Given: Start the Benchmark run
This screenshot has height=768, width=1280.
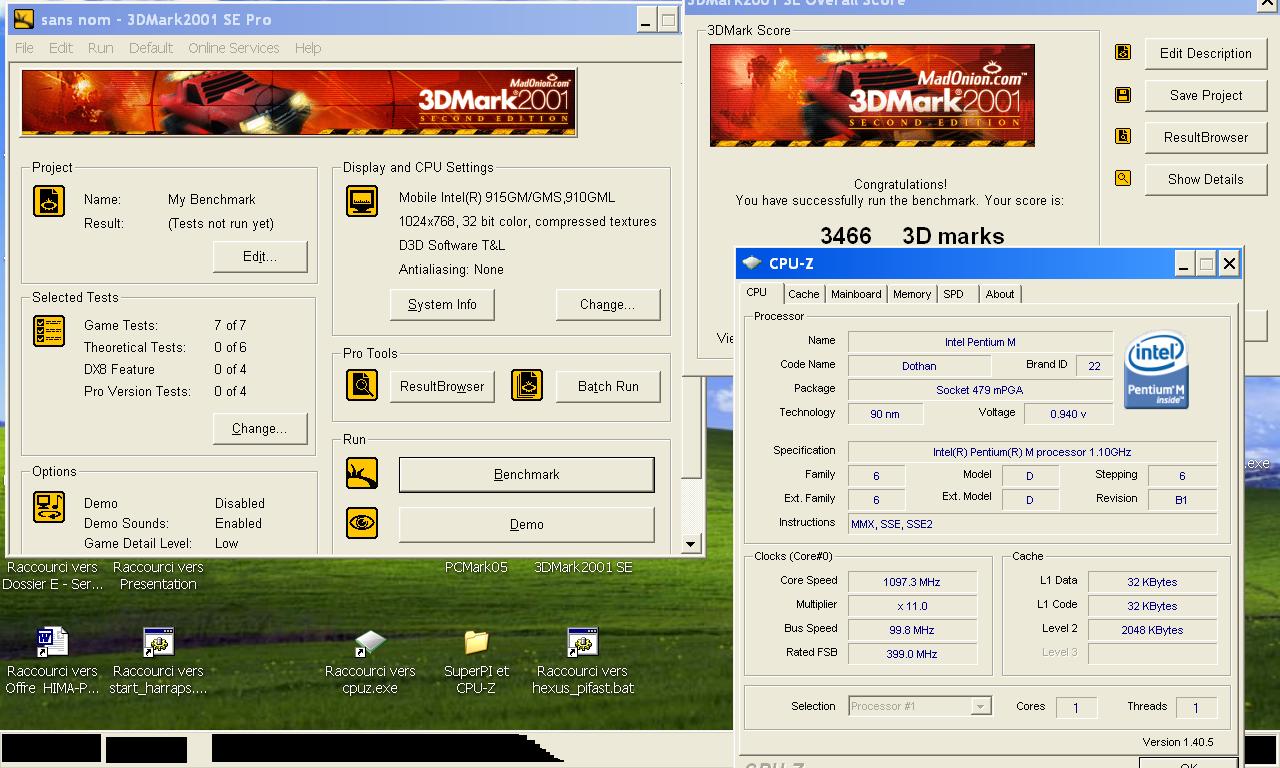Looking at the screenshot, I should 526,475.
